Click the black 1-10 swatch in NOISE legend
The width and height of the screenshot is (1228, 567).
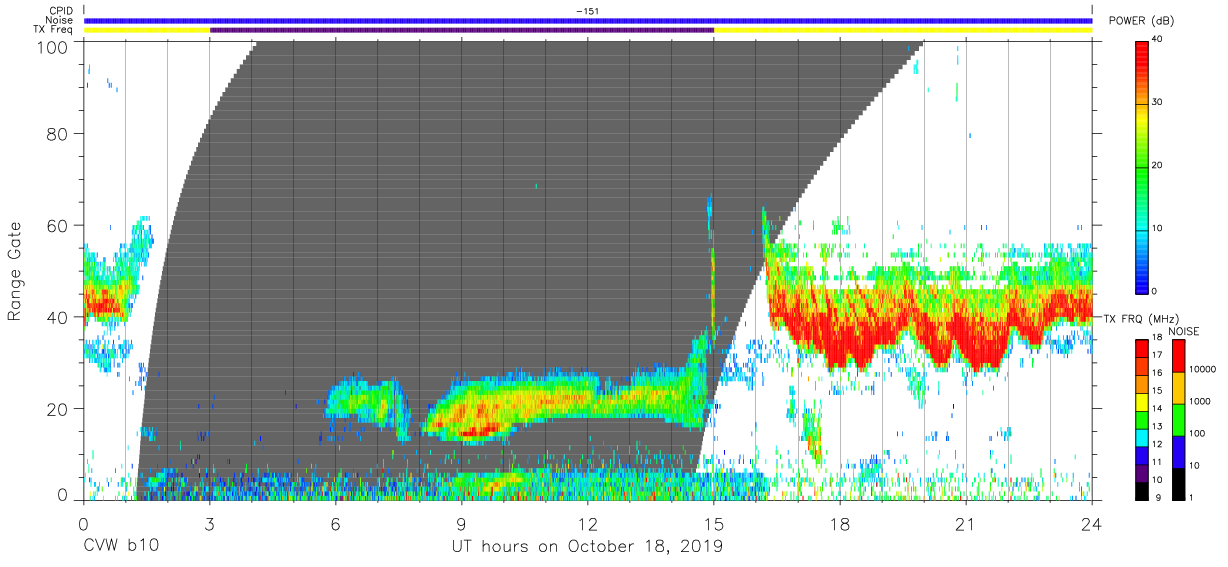pos(1178,484)
